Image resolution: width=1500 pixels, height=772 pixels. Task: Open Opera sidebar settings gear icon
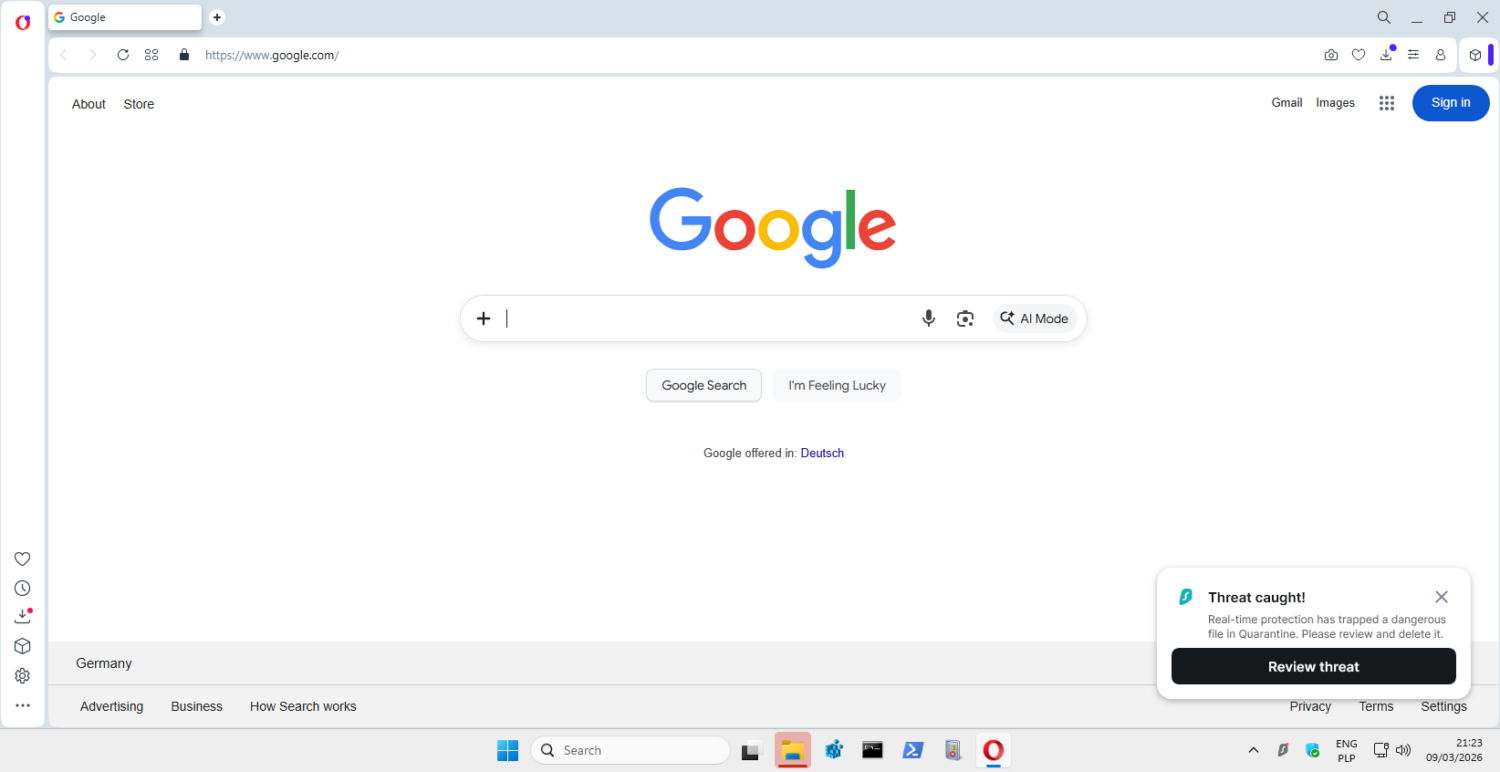pos(22,676)
